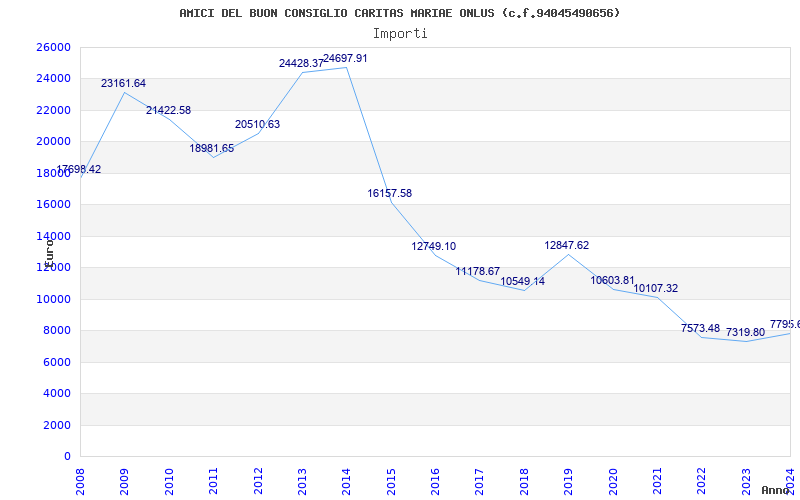
Task: Select data label 12847.62
Action: (567, 245)
